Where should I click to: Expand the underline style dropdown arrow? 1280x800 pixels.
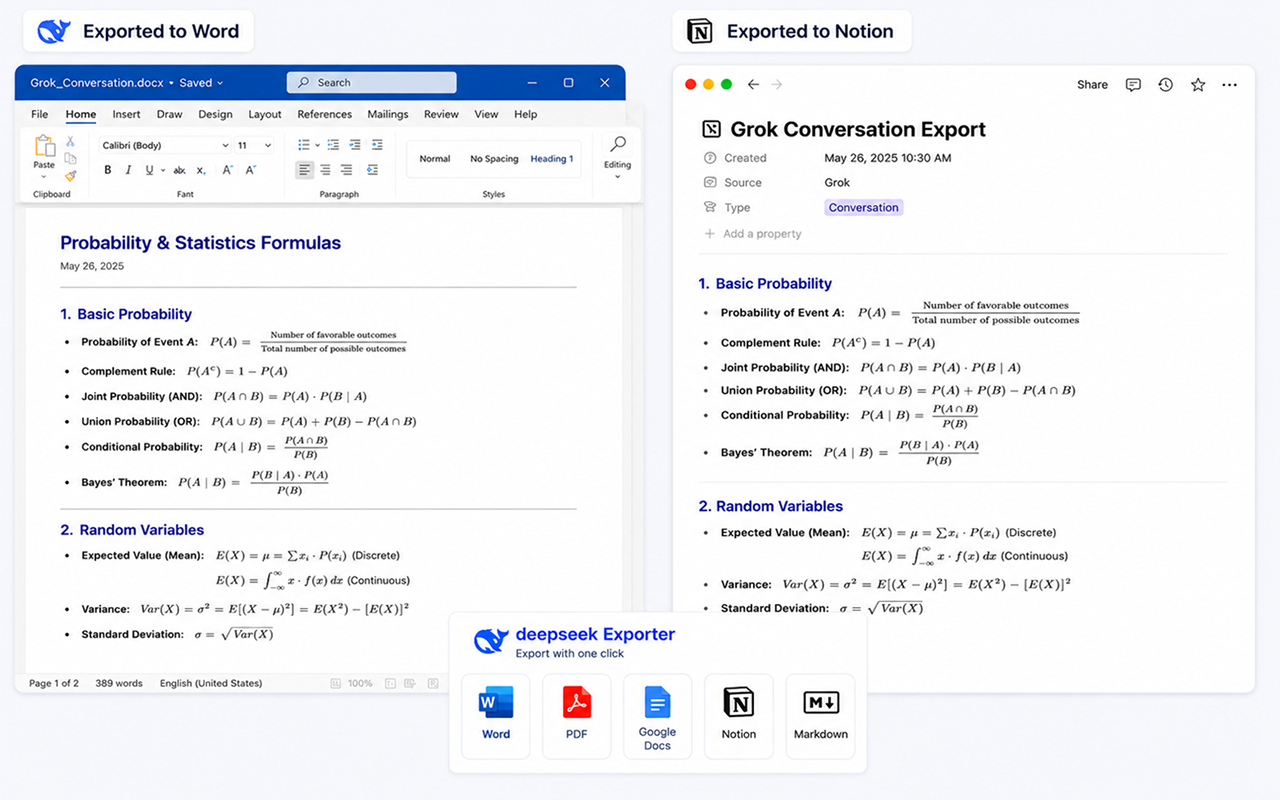coord(162,171)
